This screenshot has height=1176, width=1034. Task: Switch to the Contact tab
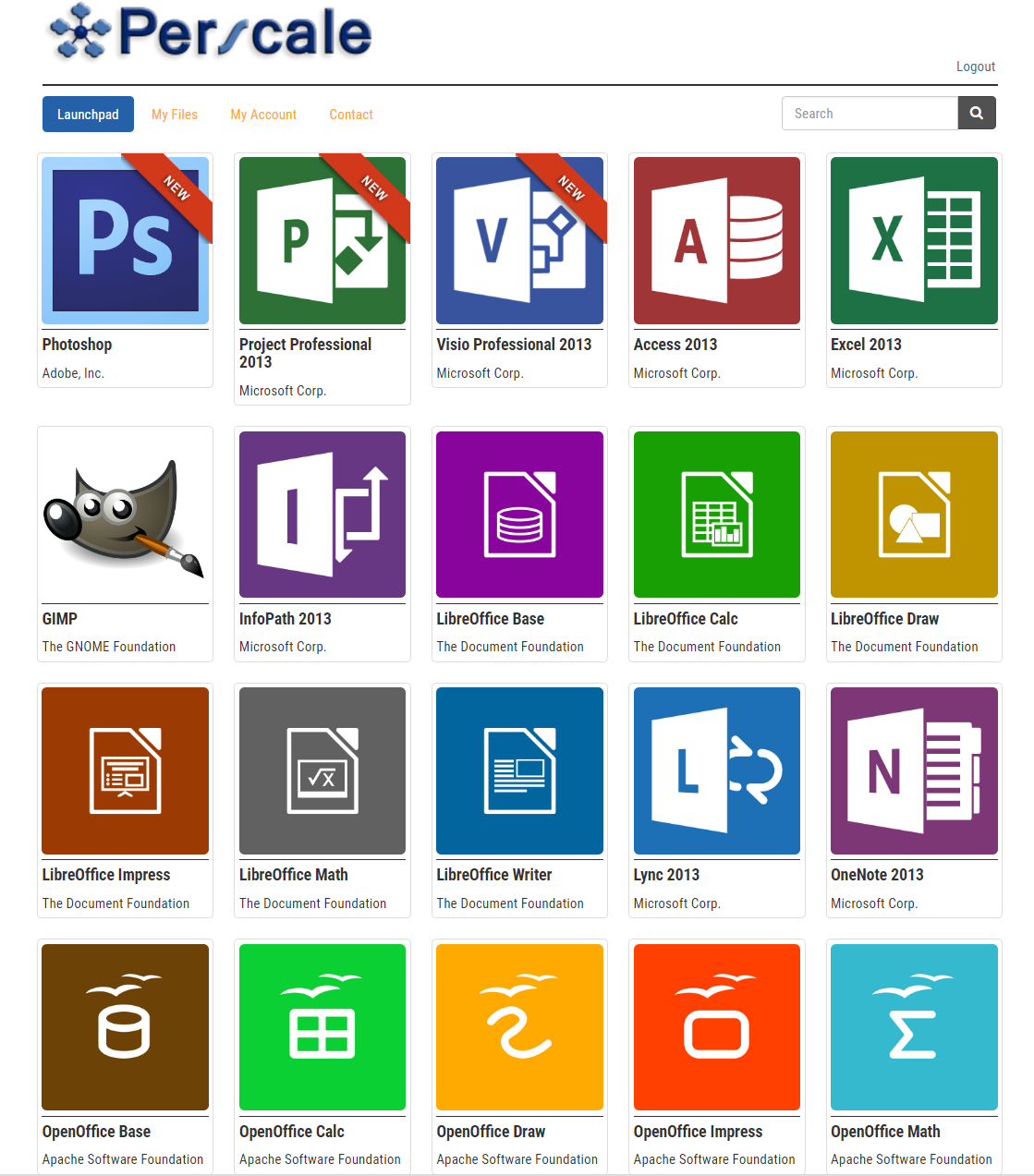(351, 115)
